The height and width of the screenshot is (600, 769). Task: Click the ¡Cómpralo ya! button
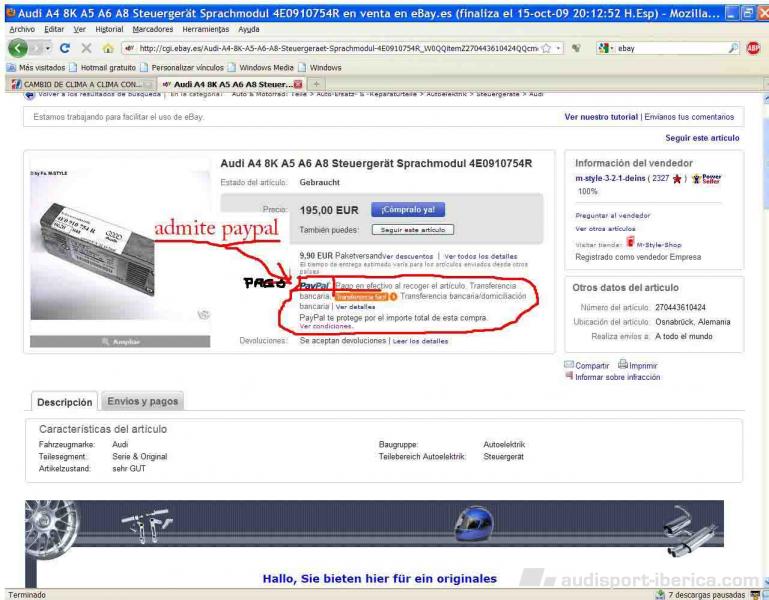tap(408, 209)
